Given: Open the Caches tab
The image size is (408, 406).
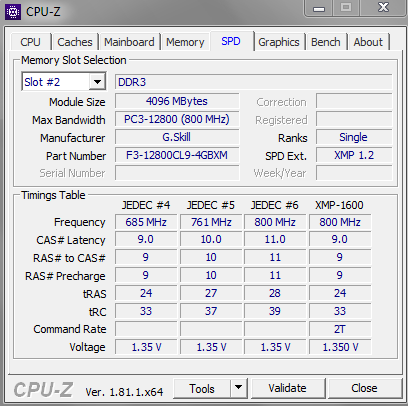Looking at the screenshot, I should [75, 42].
